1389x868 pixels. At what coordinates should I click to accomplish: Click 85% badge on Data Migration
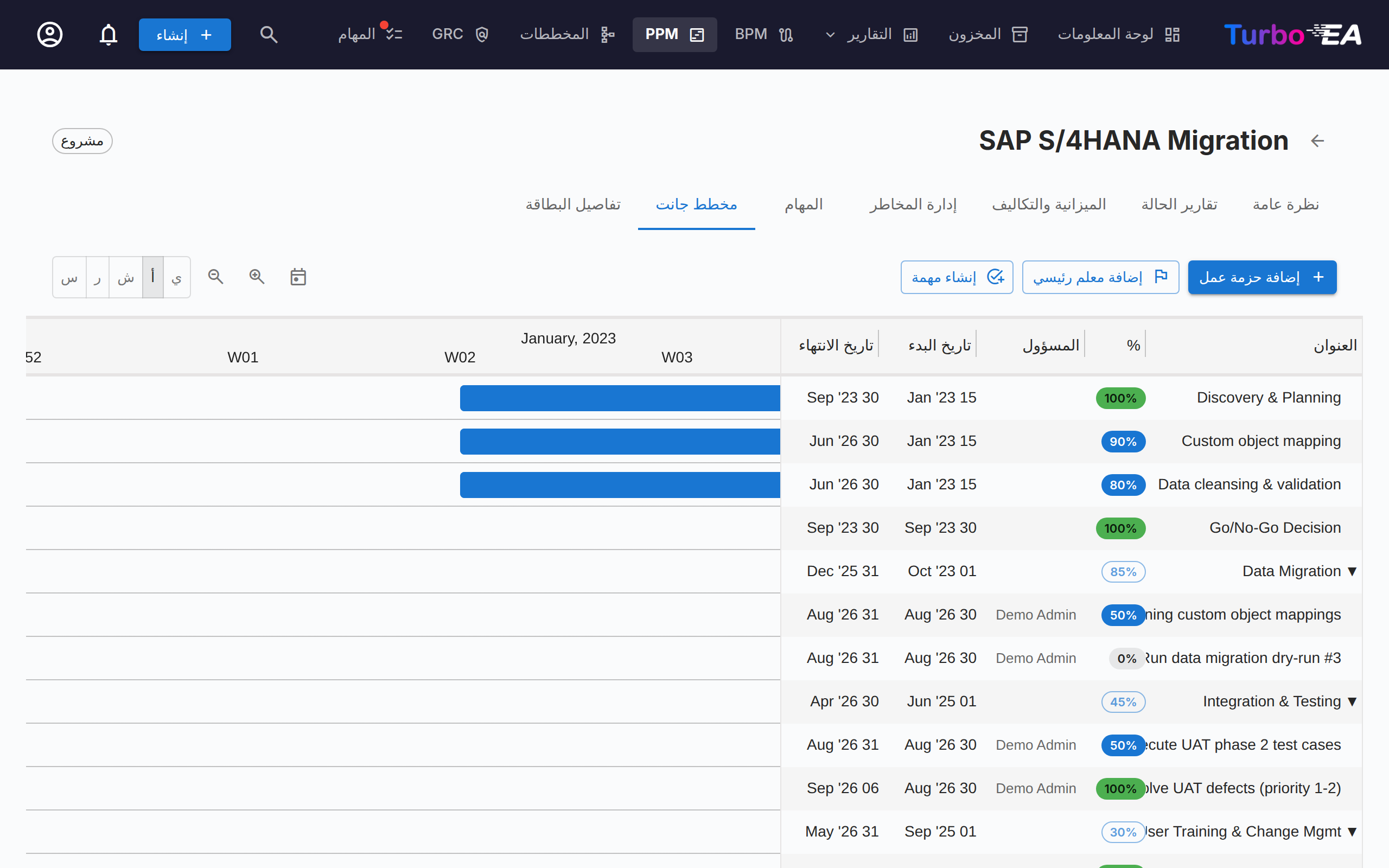tap(1123, 572)
